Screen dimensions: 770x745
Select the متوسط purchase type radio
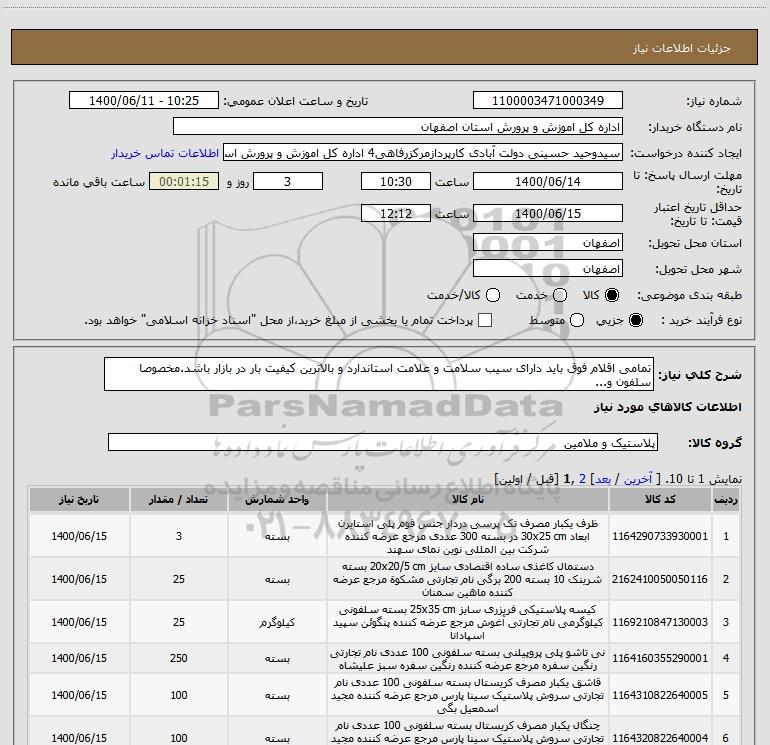pos(577,320)
